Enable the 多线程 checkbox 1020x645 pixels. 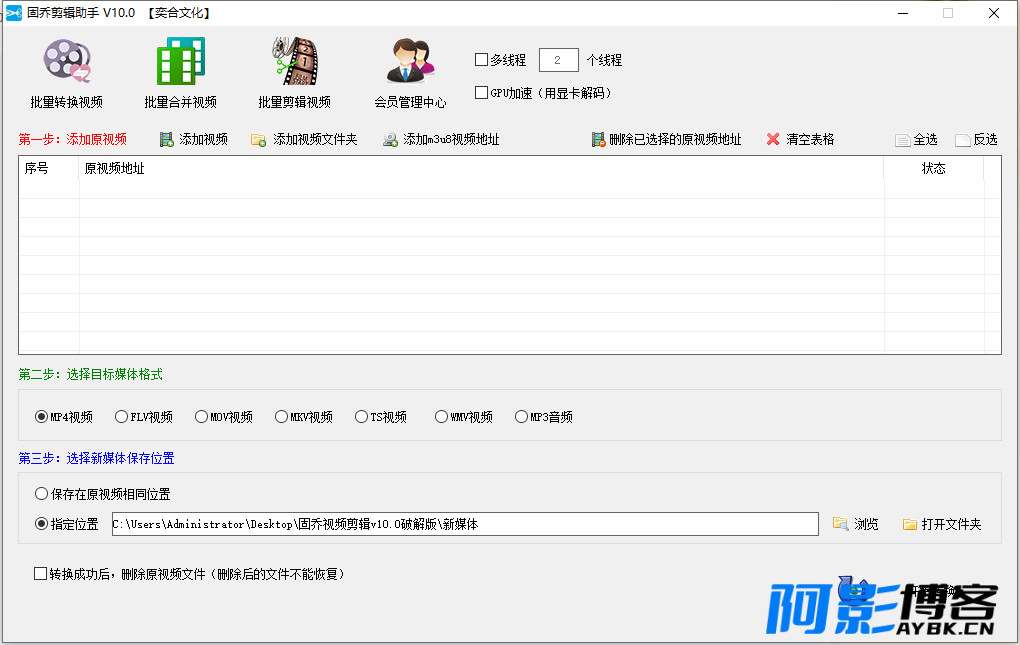(x=481, y=60)
